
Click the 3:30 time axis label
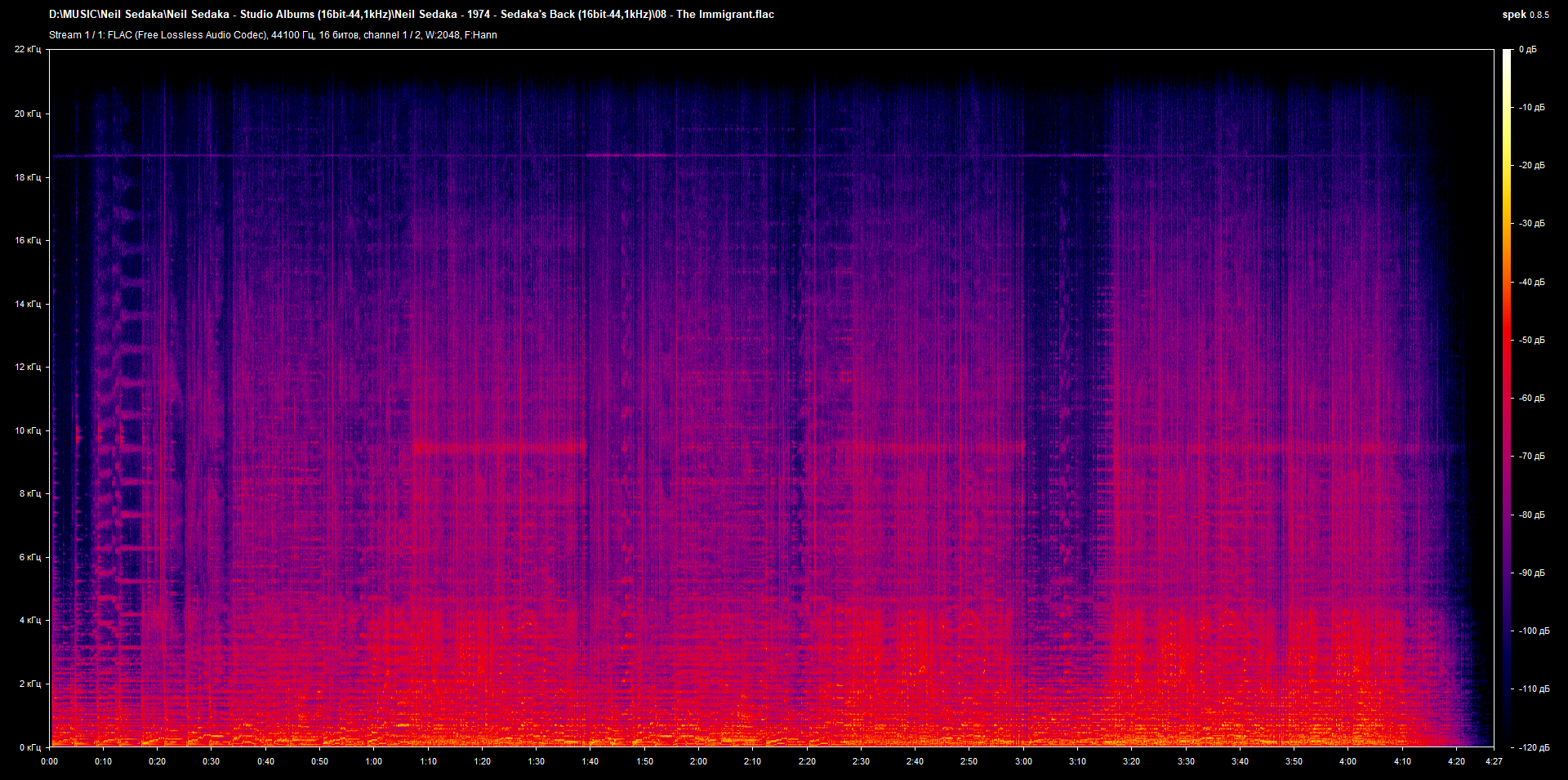(x=1186, y=761)
